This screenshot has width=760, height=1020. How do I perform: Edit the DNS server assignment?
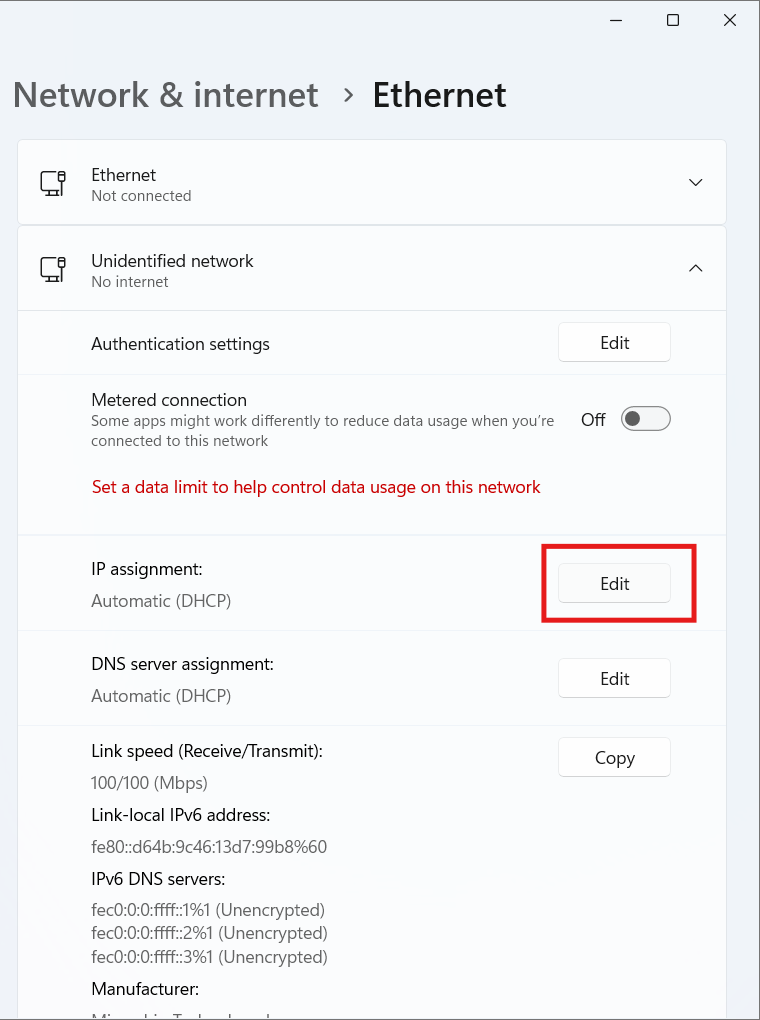coord(614,678)
